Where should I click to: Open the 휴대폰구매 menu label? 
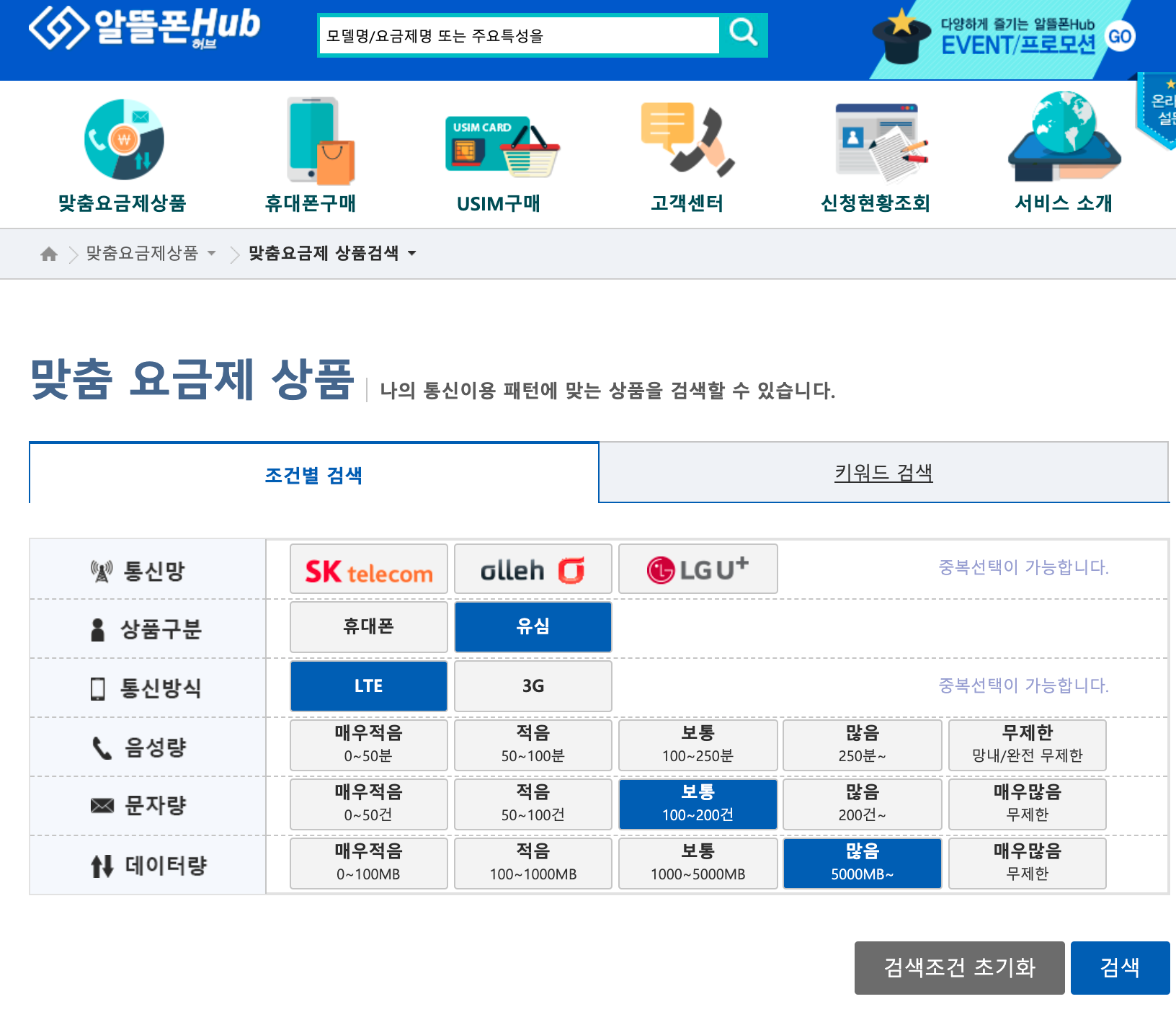(311, 203)
